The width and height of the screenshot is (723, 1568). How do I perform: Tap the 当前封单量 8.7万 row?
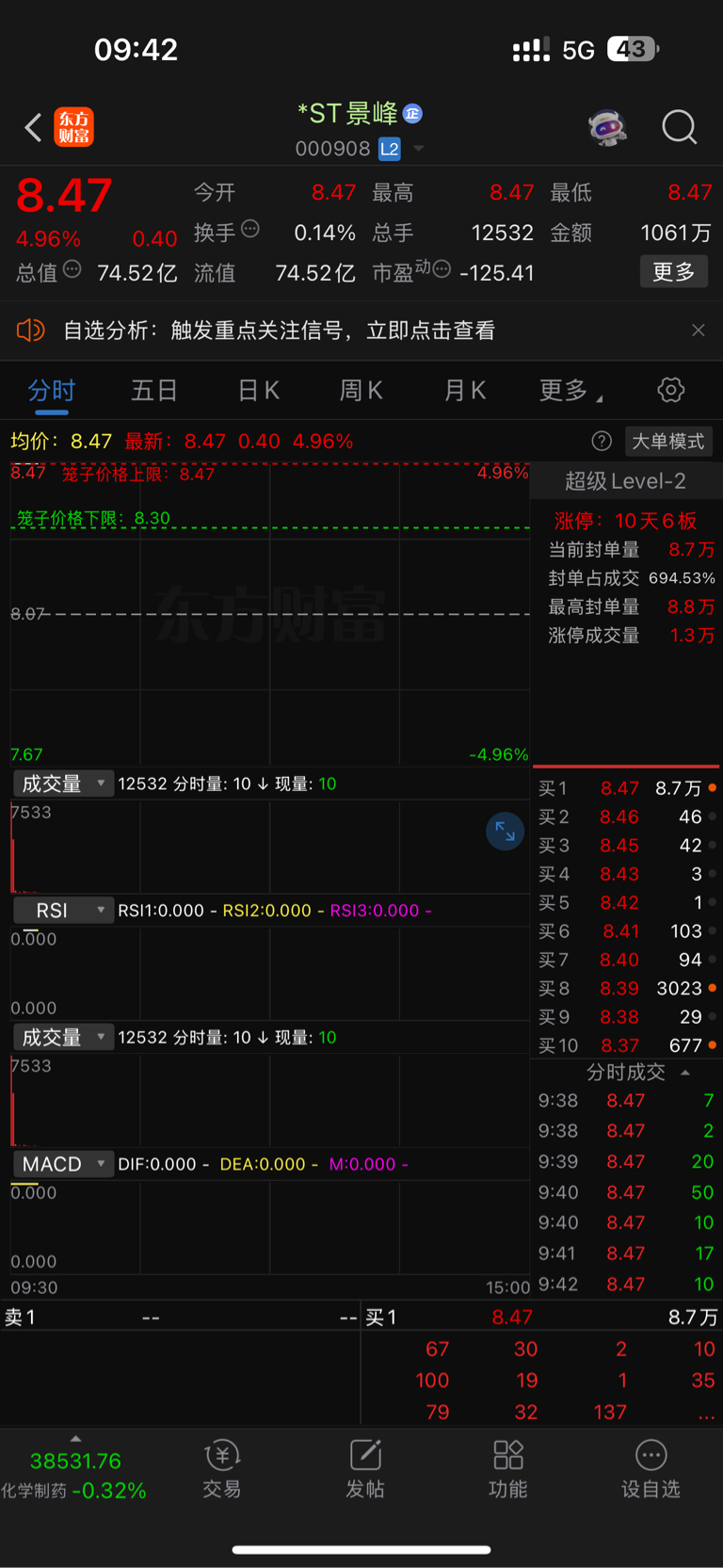[x=631, y=550]
